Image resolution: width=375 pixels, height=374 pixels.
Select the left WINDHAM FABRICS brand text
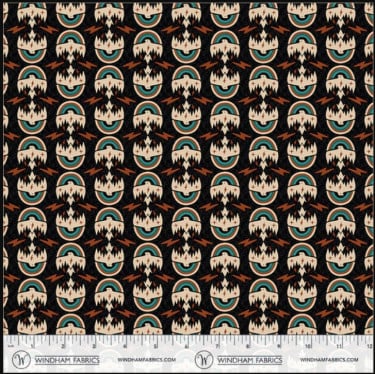pos(67,360)
